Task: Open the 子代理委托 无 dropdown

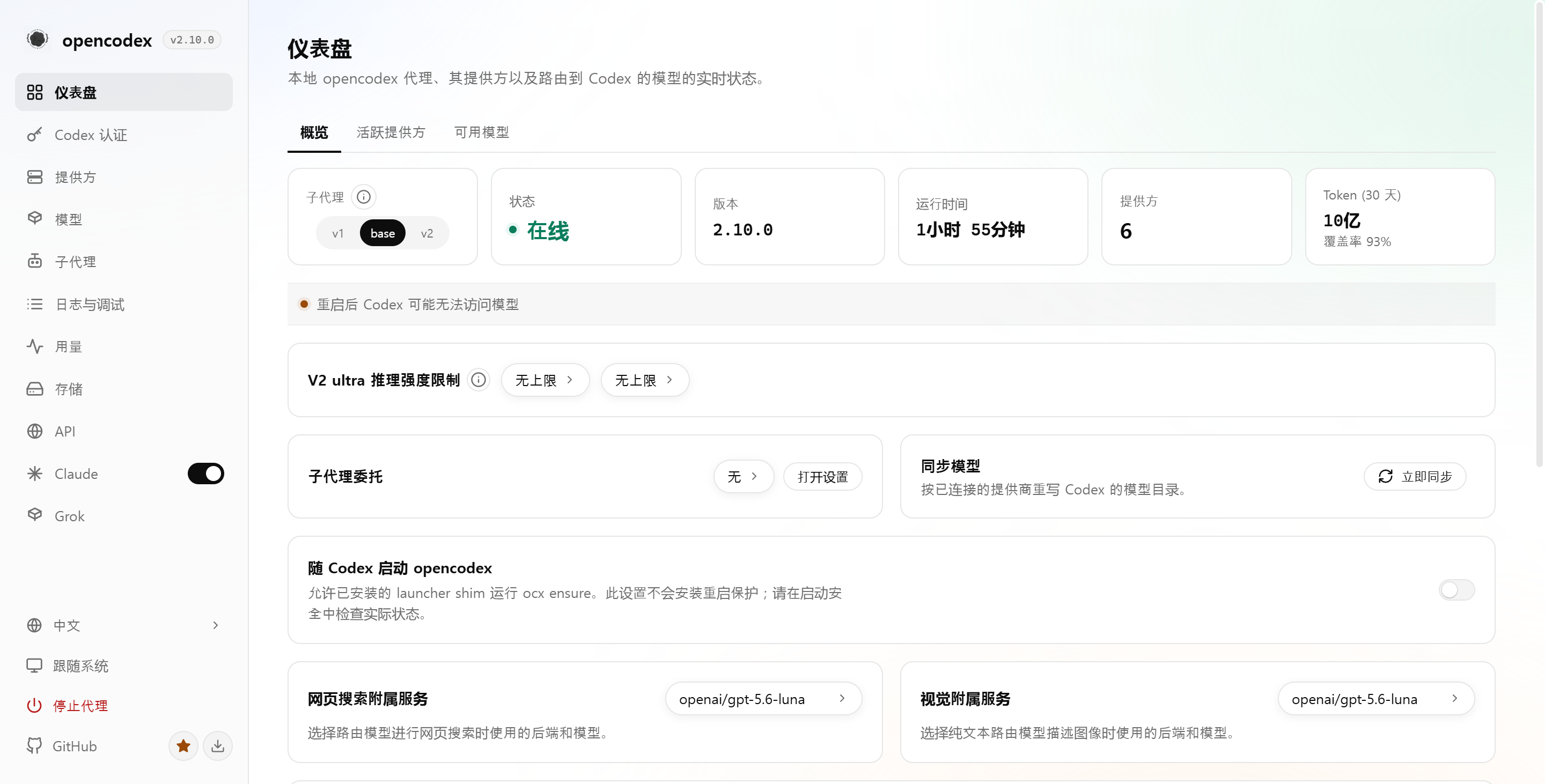Action: 744,477
